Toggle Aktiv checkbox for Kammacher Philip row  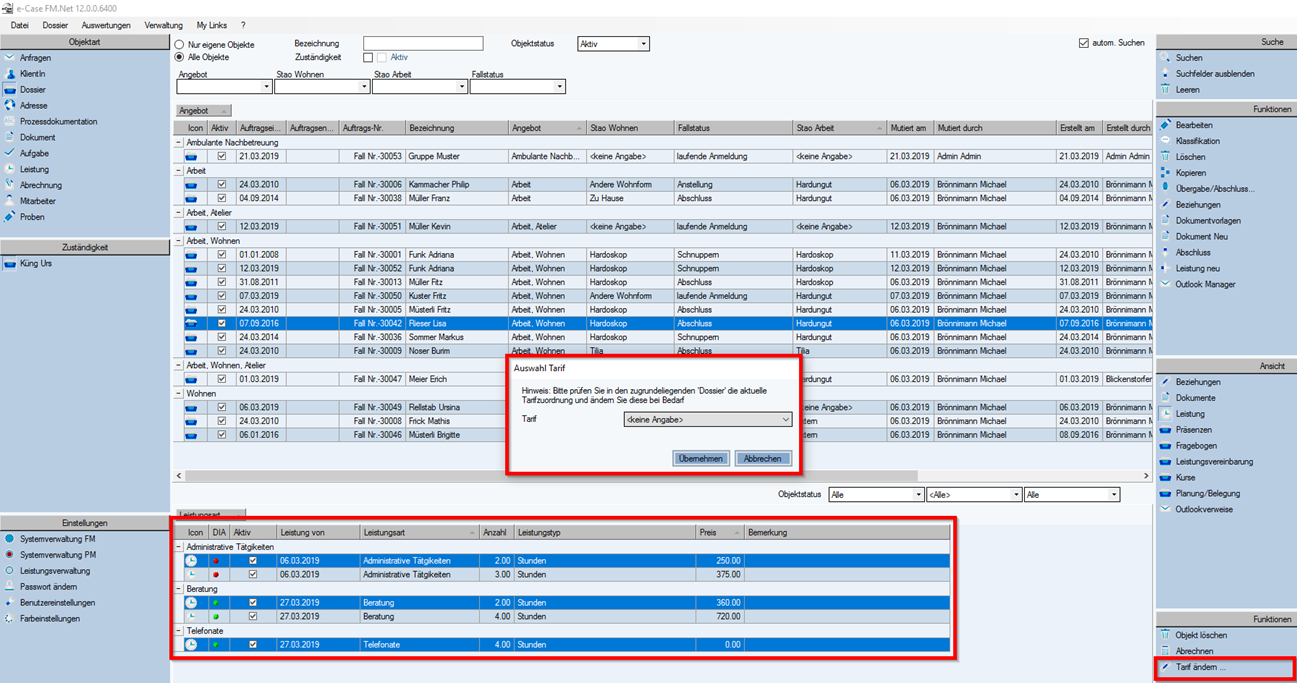(x=222, y=185)
